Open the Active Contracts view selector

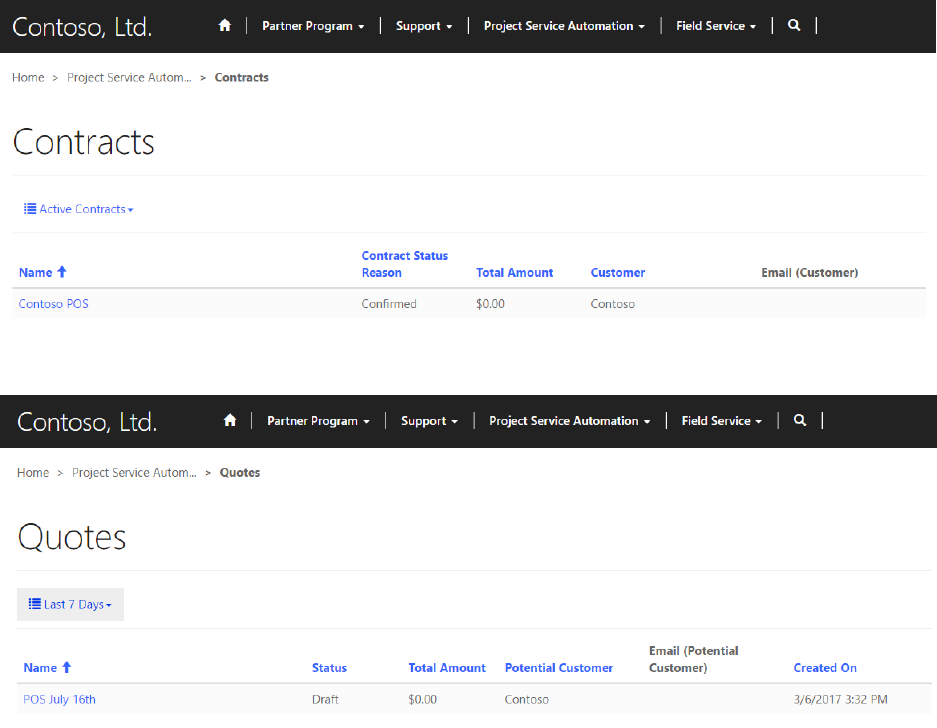pos(79,209)
